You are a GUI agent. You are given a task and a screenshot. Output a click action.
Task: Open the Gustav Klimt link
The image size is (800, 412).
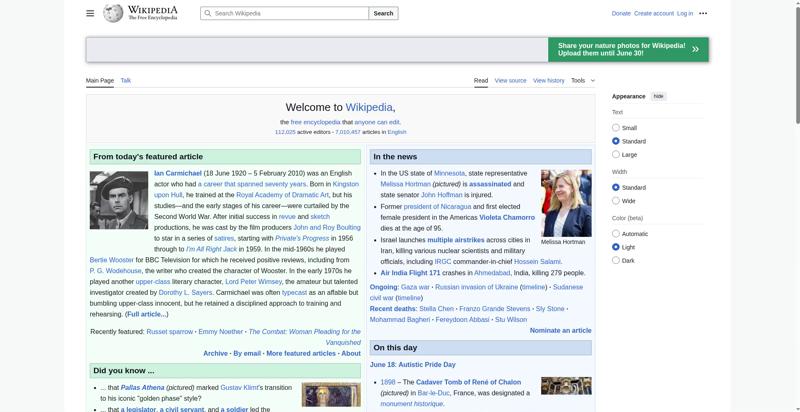tap(239, 388)
